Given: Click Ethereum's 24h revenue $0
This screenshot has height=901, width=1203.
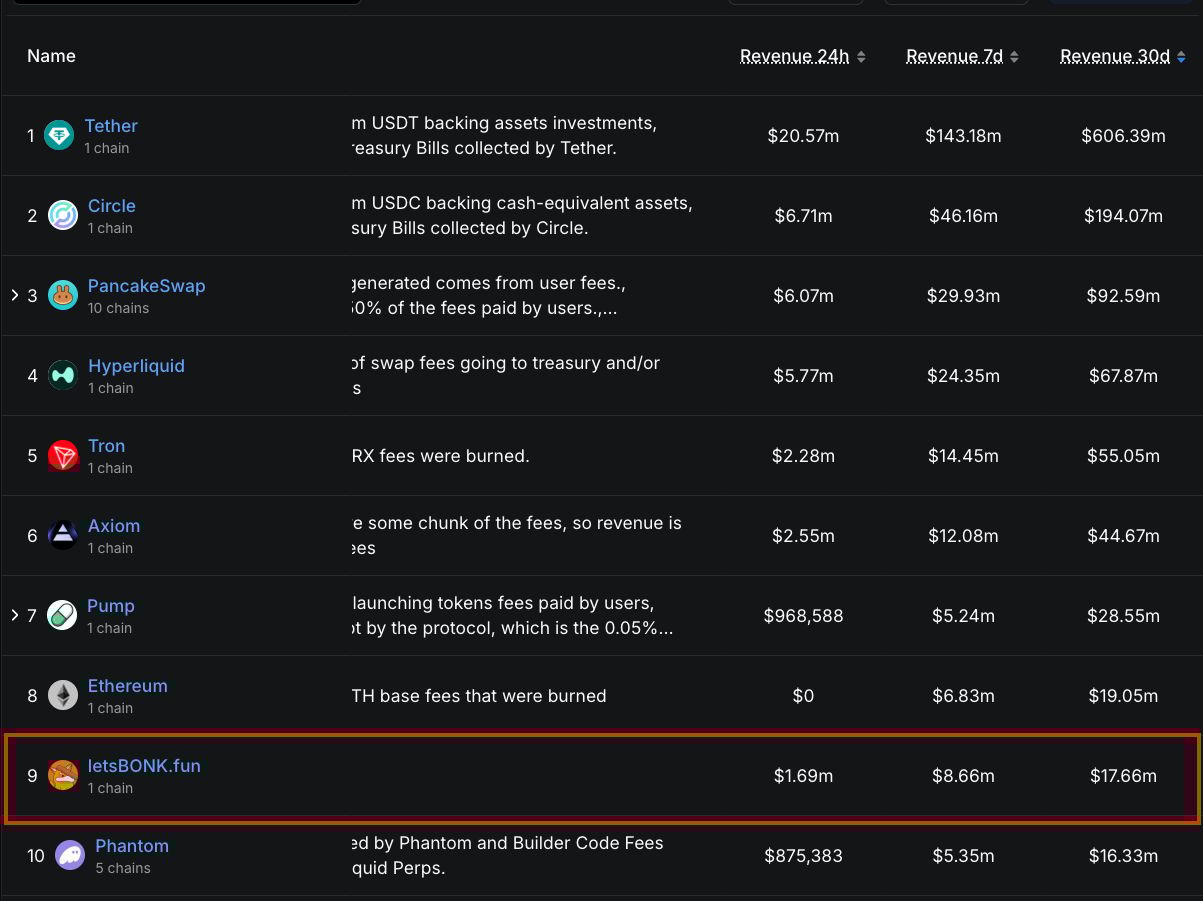Looking at the screenshot, I should pos(803,696).
